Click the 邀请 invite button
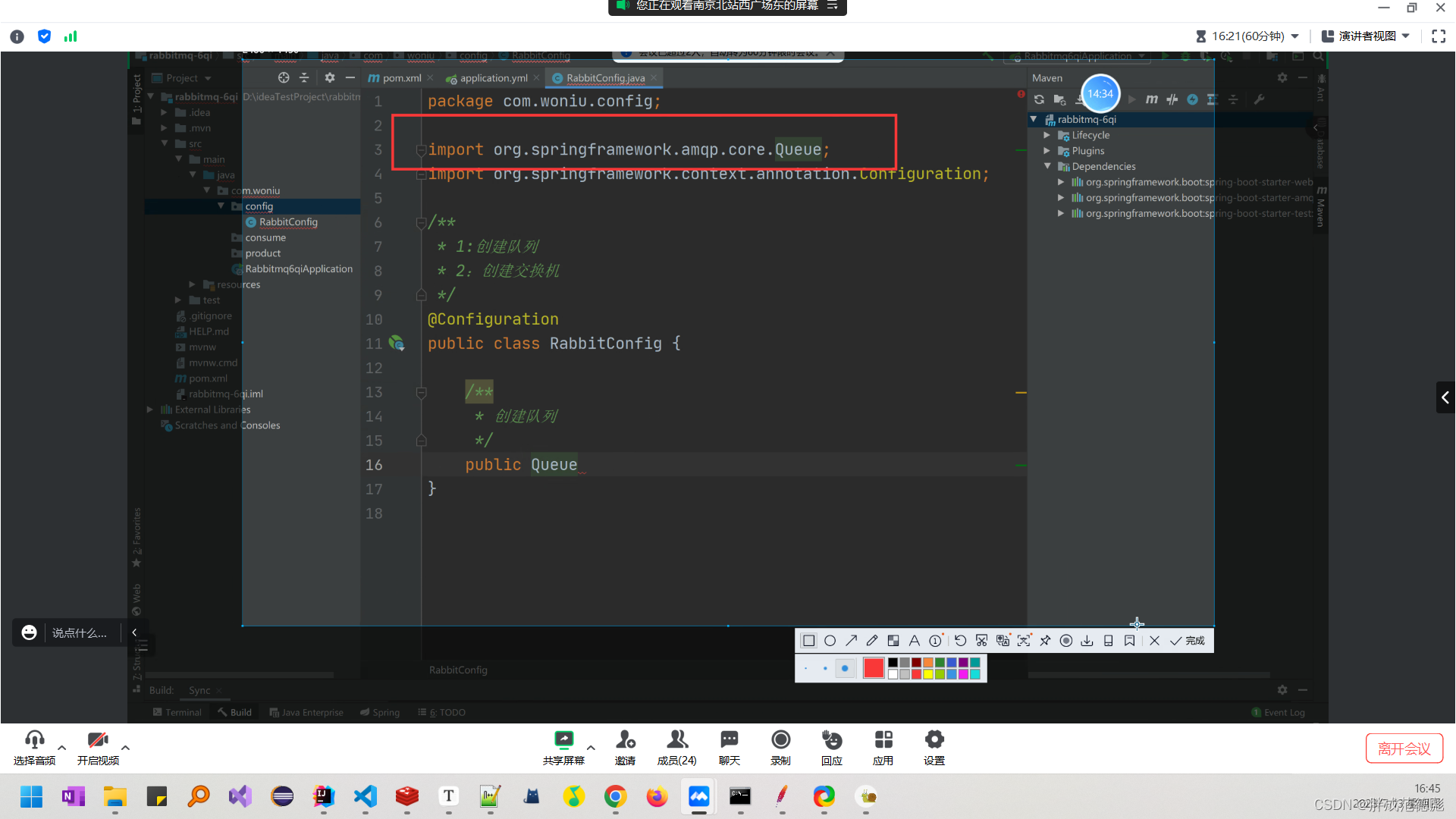The width and height of the screenshot is (1456, 819). 626,748
